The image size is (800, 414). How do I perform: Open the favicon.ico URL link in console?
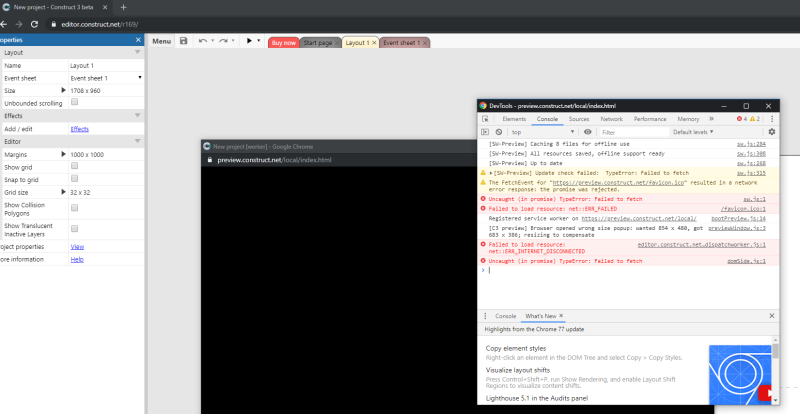[619, 183]
